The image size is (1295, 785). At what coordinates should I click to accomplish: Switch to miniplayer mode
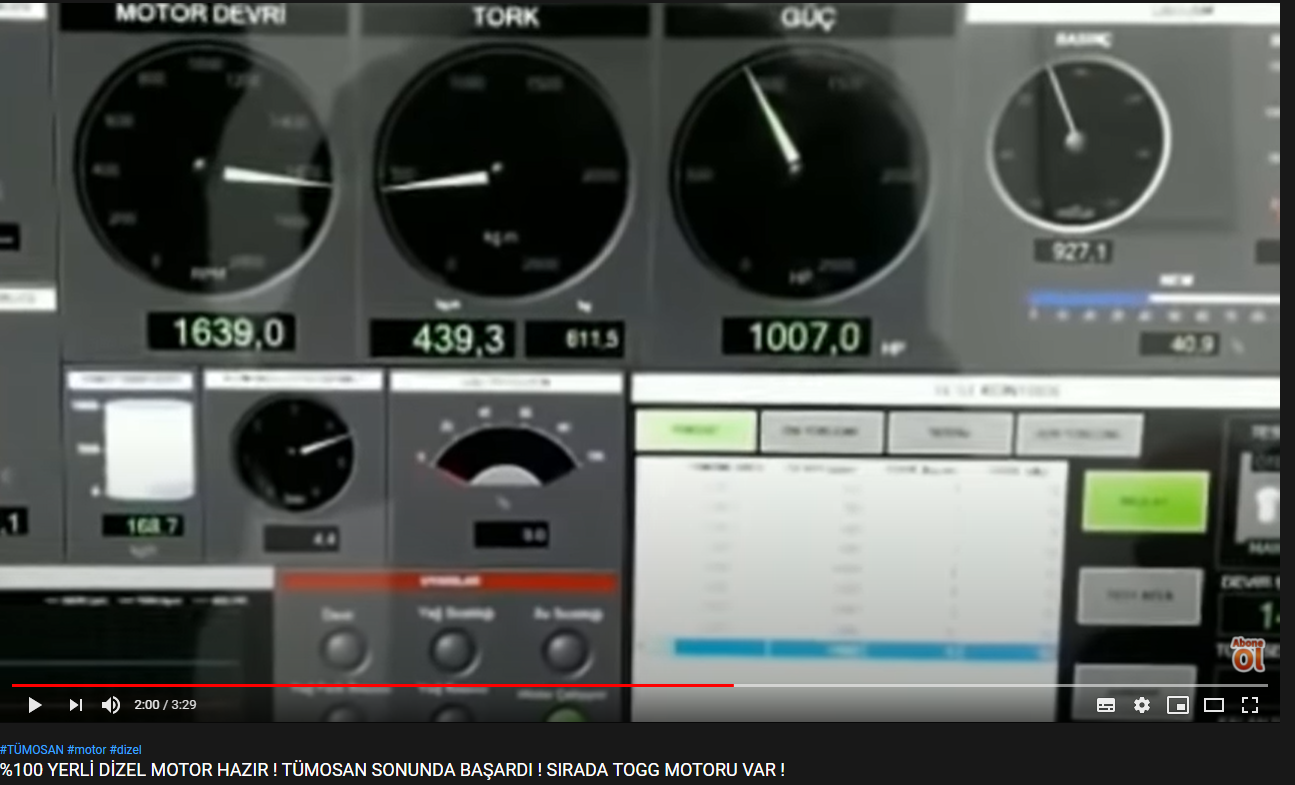(x=1178, y=705)
